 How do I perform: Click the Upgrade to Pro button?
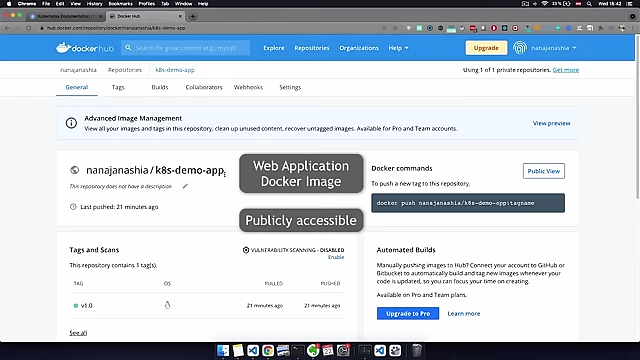click(408, 313)
